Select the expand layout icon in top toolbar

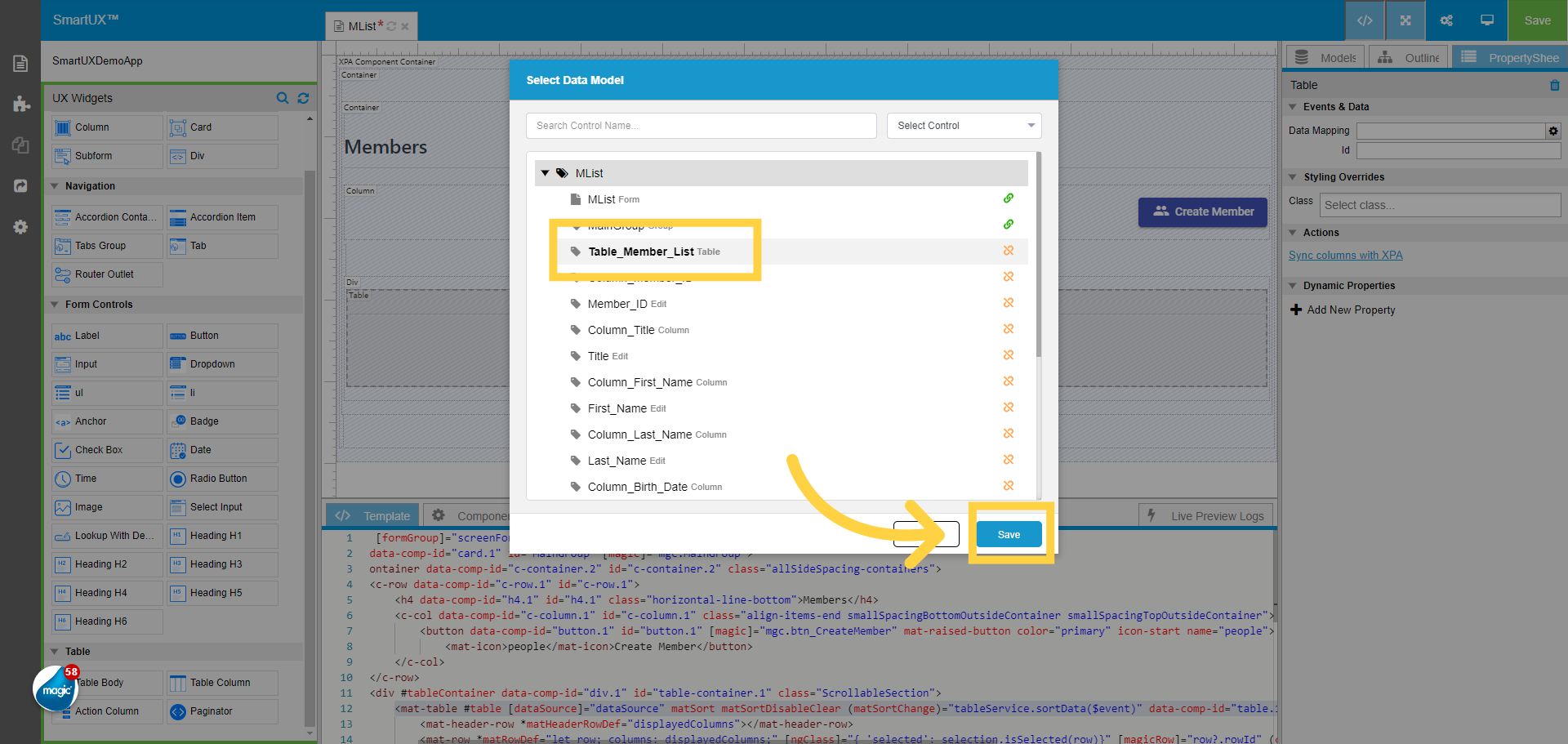click(1405, 20)
